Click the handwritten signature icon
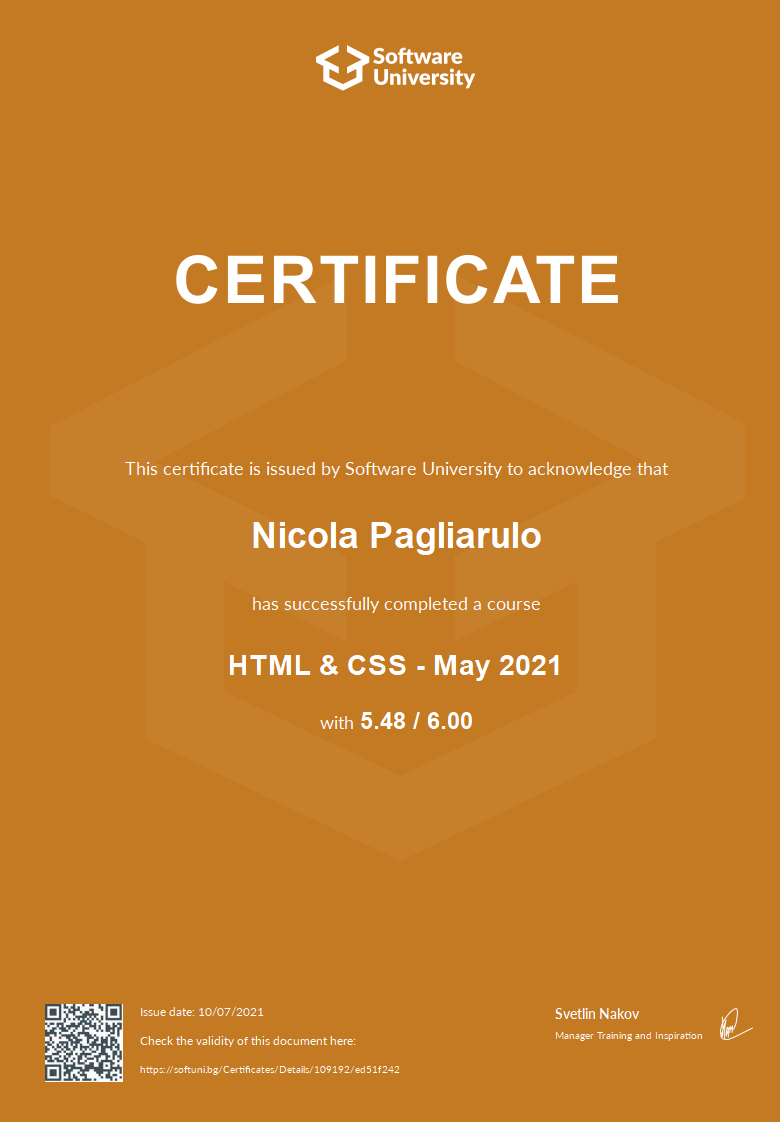Screen dimensions: 780x1122 click(734, 1023)
